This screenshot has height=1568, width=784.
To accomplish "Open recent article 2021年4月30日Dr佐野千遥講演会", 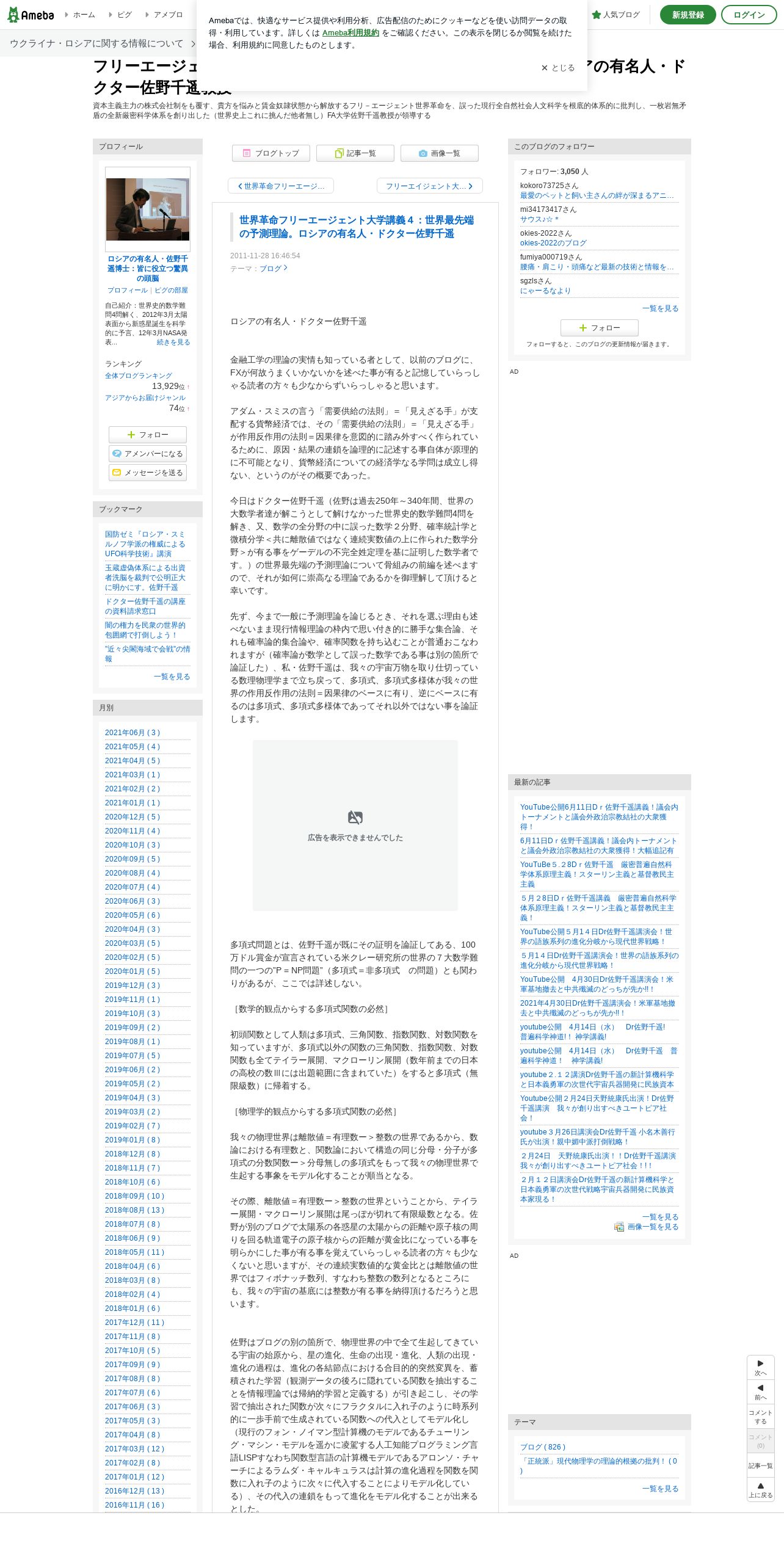I will pos(598,1008).
